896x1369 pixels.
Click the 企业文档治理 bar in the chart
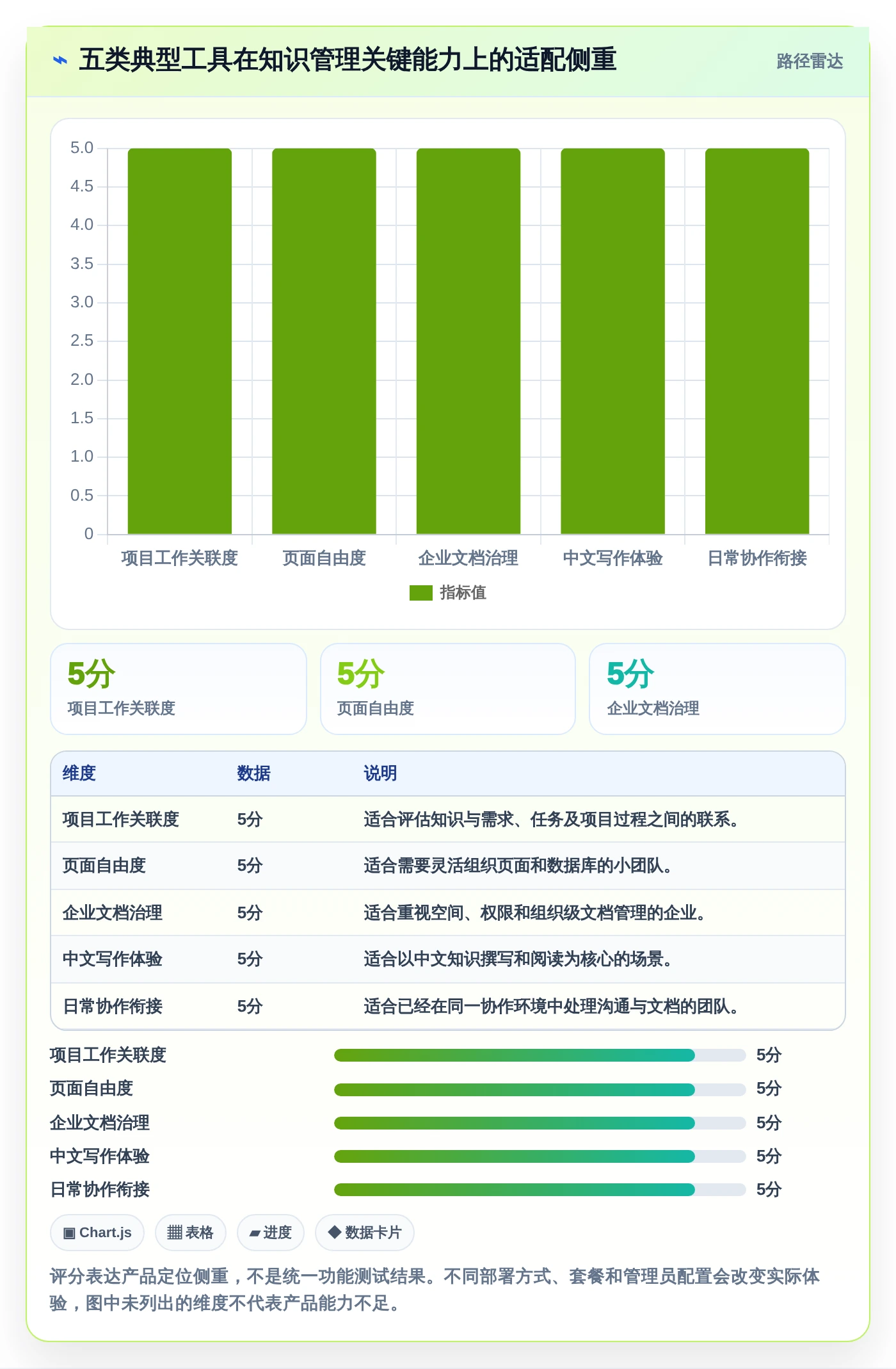pos(468,341)
